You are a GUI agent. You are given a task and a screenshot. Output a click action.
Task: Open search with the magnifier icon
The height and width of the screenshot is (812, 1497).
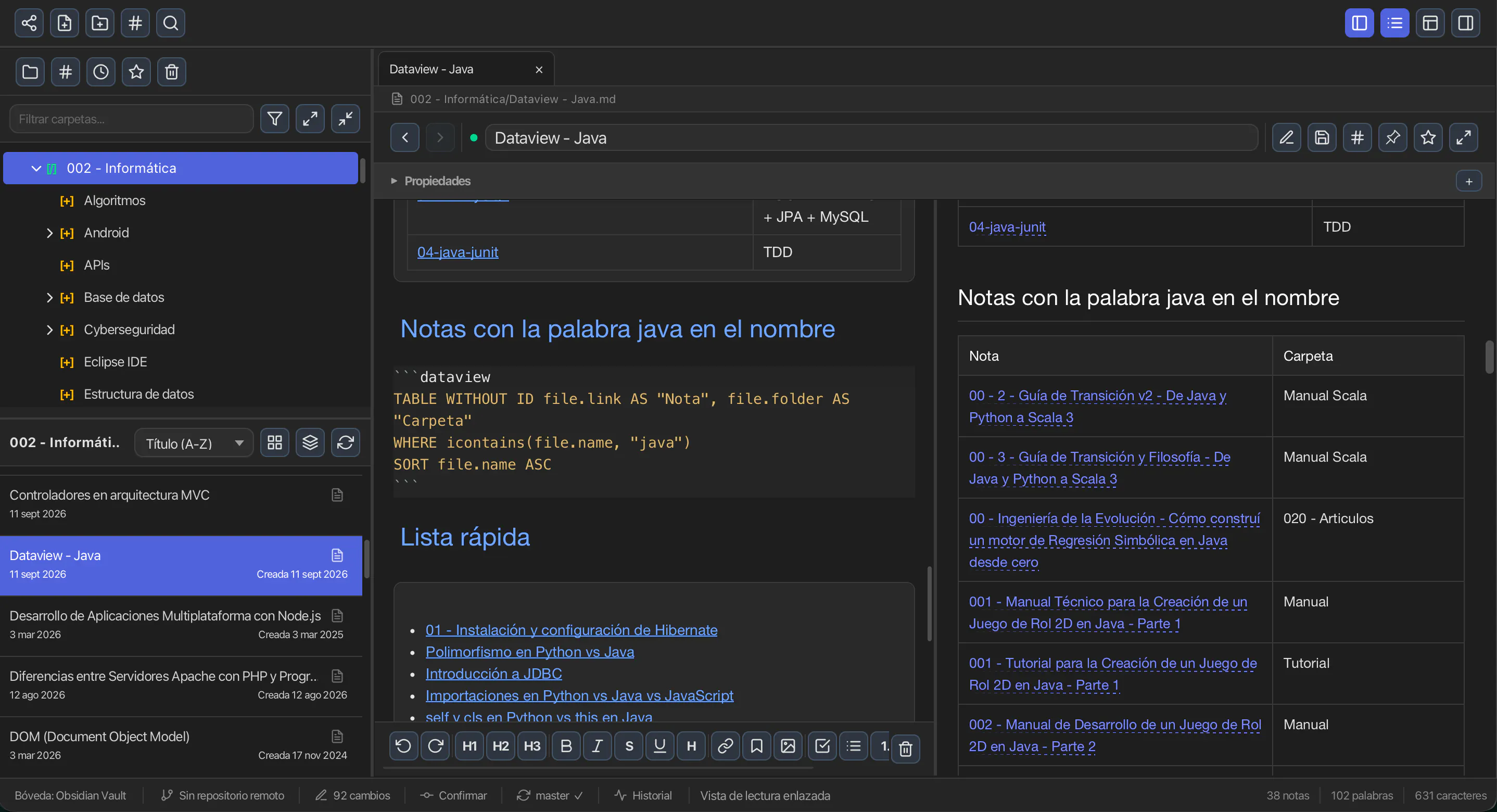tap(171, 23)
